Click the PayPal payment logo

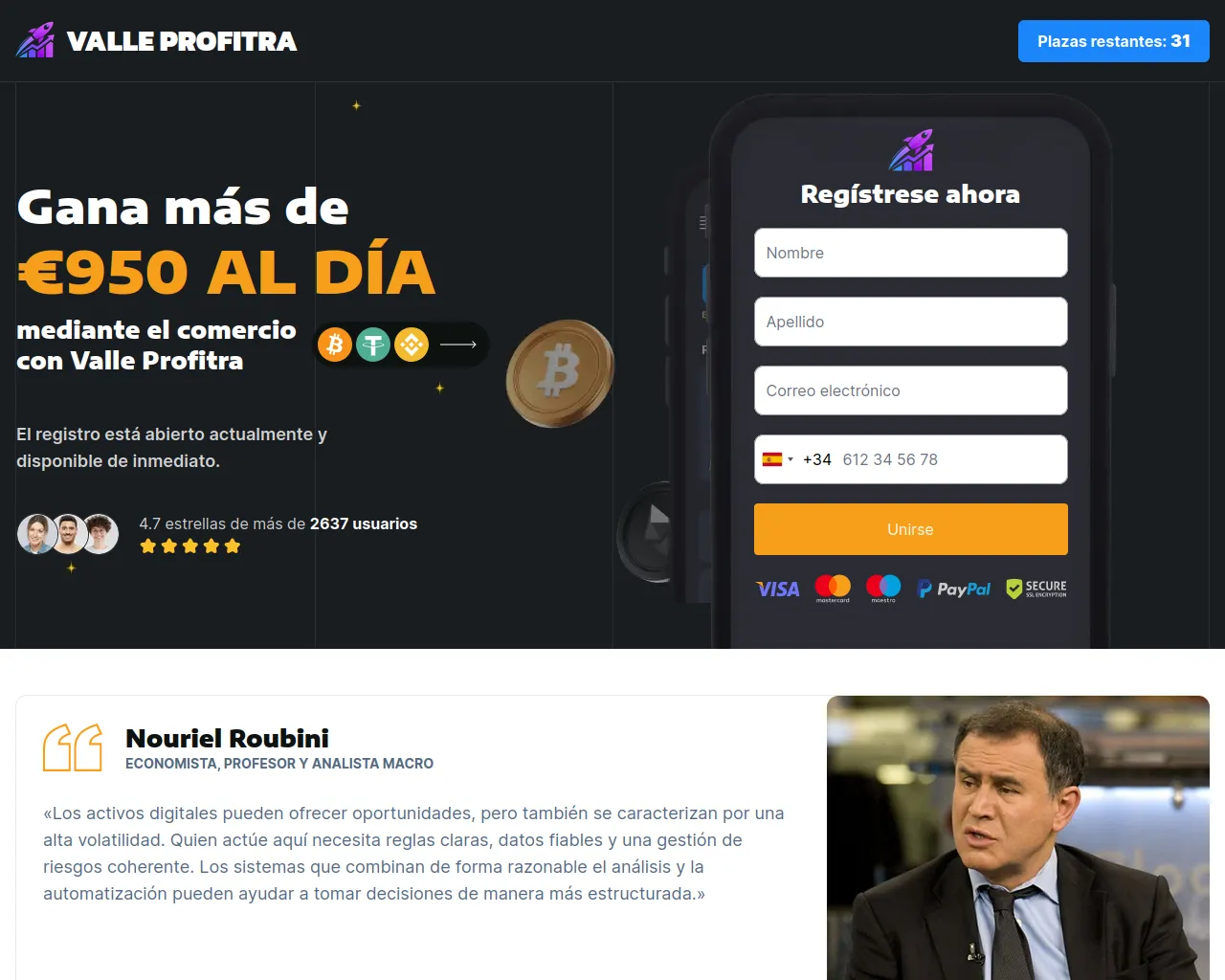tap(954, 589)
